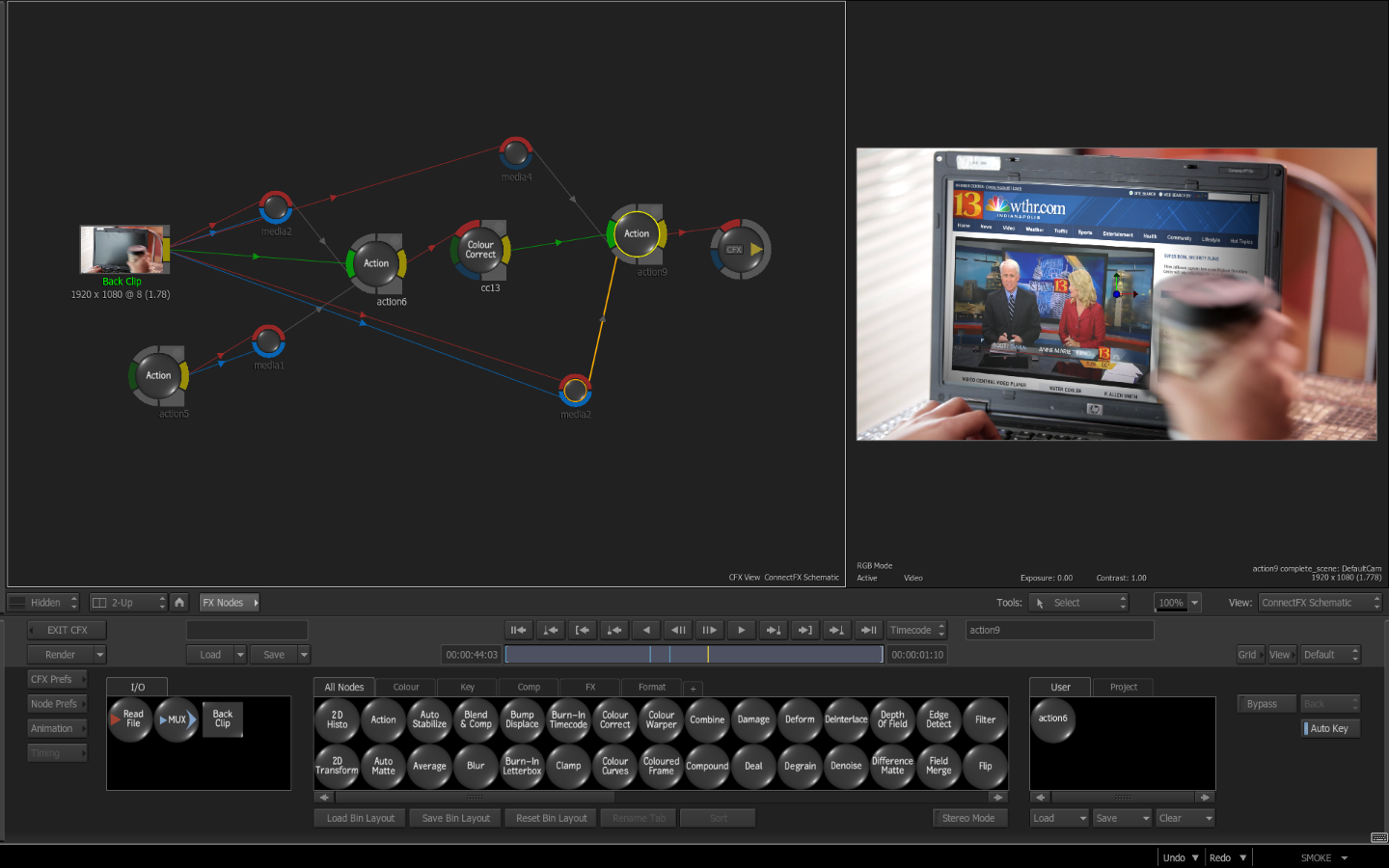Enable Stereo Mode
Image resolution: width=1389 pixels, height=868 pixels.
[968, 819]
